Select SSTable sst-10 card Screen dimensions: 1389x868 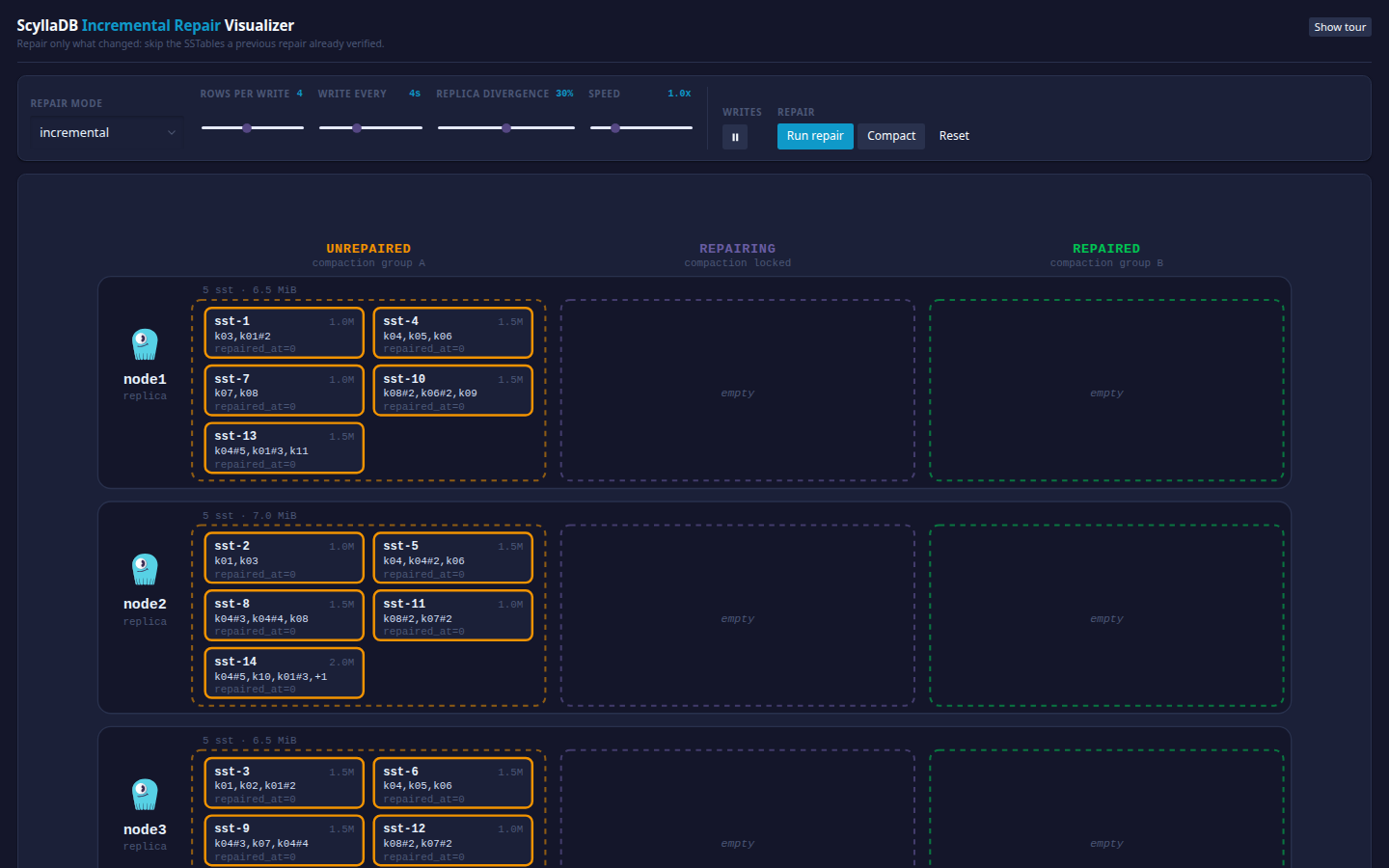click(453, 391)
